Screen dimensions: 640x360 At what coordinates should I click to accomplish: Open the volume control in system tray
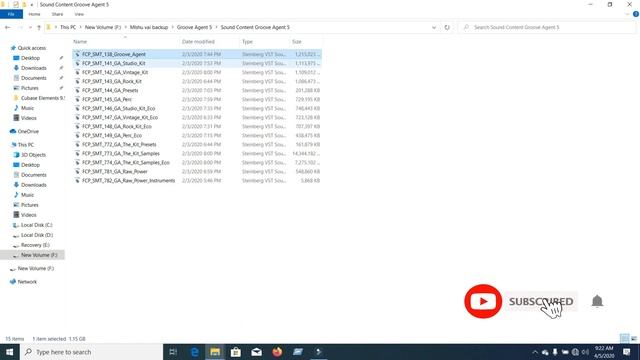tap(585, 352)
